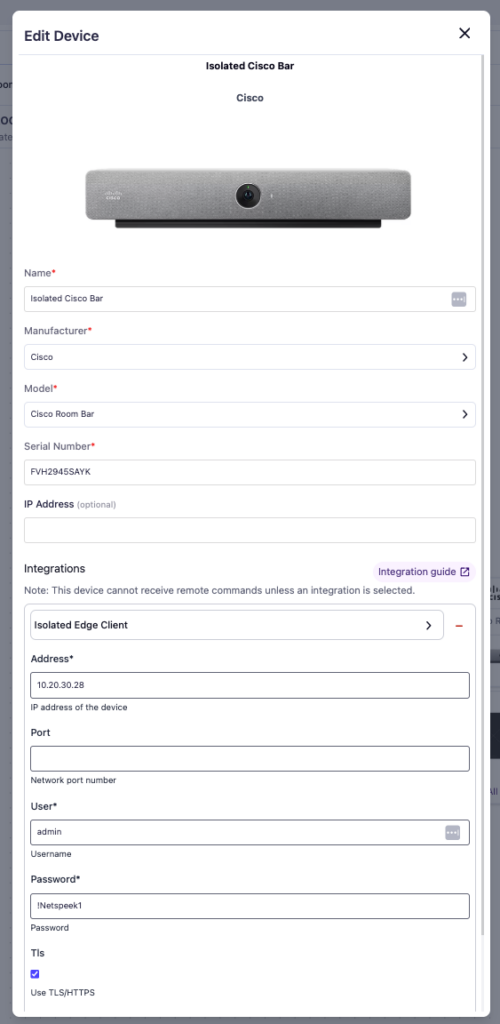Click the empty IP Address field
The width and height of the screenshot is (500, 1024).
(x=250, y=530)
